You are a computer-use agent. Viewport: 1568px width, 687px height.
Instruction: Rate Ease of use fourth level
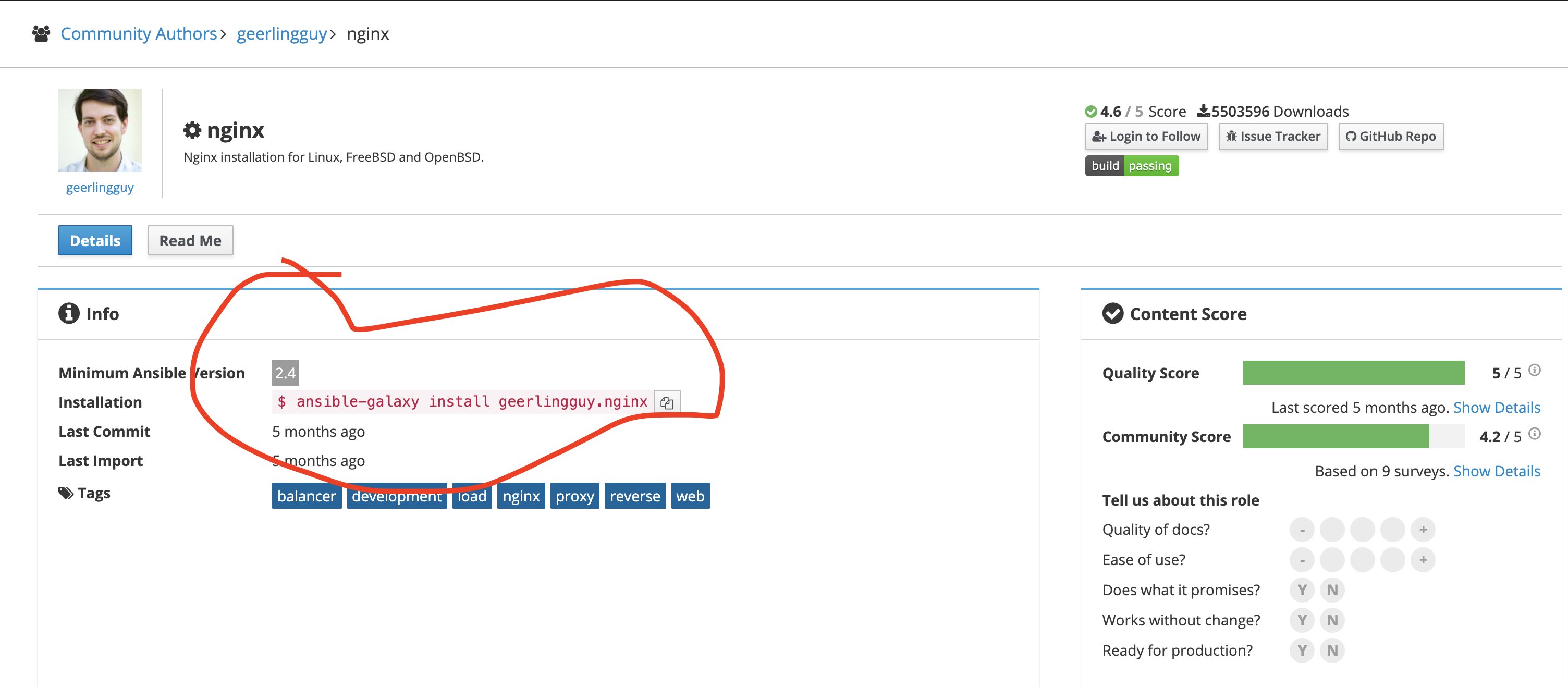[1393, 560]
